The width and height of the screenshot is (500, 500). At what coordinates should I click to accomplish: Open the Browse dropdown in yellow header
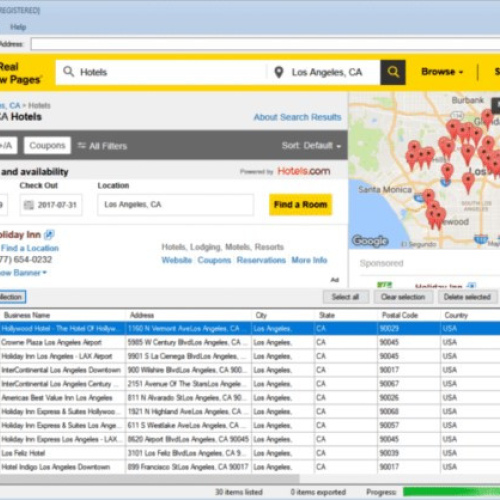coord(442,72)
